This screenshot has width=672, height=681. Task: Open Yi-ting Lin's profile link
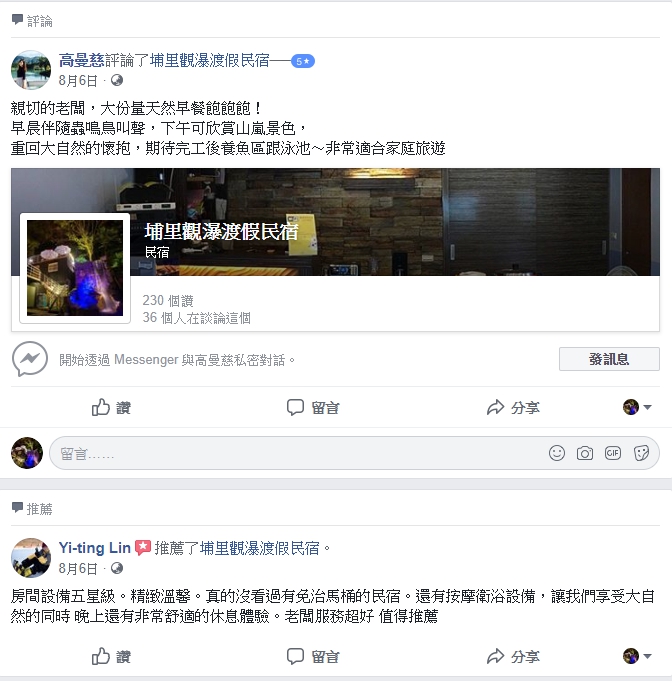point(95,548)
